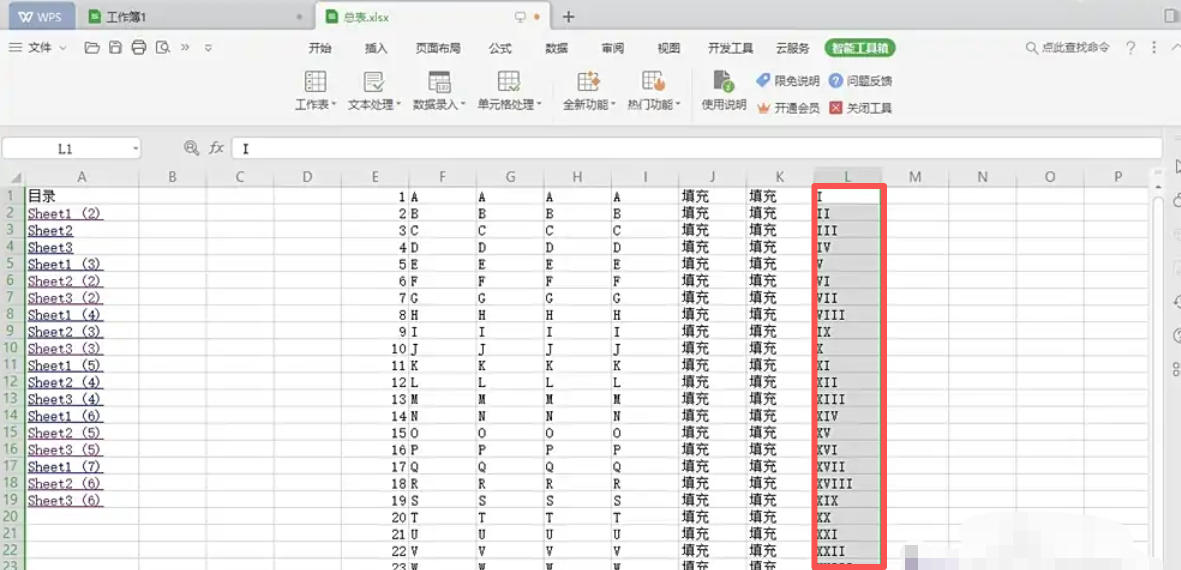The image size is (1181, 570).
Task: Expand the quick access toolbar customize arrow
Action: 208,47
